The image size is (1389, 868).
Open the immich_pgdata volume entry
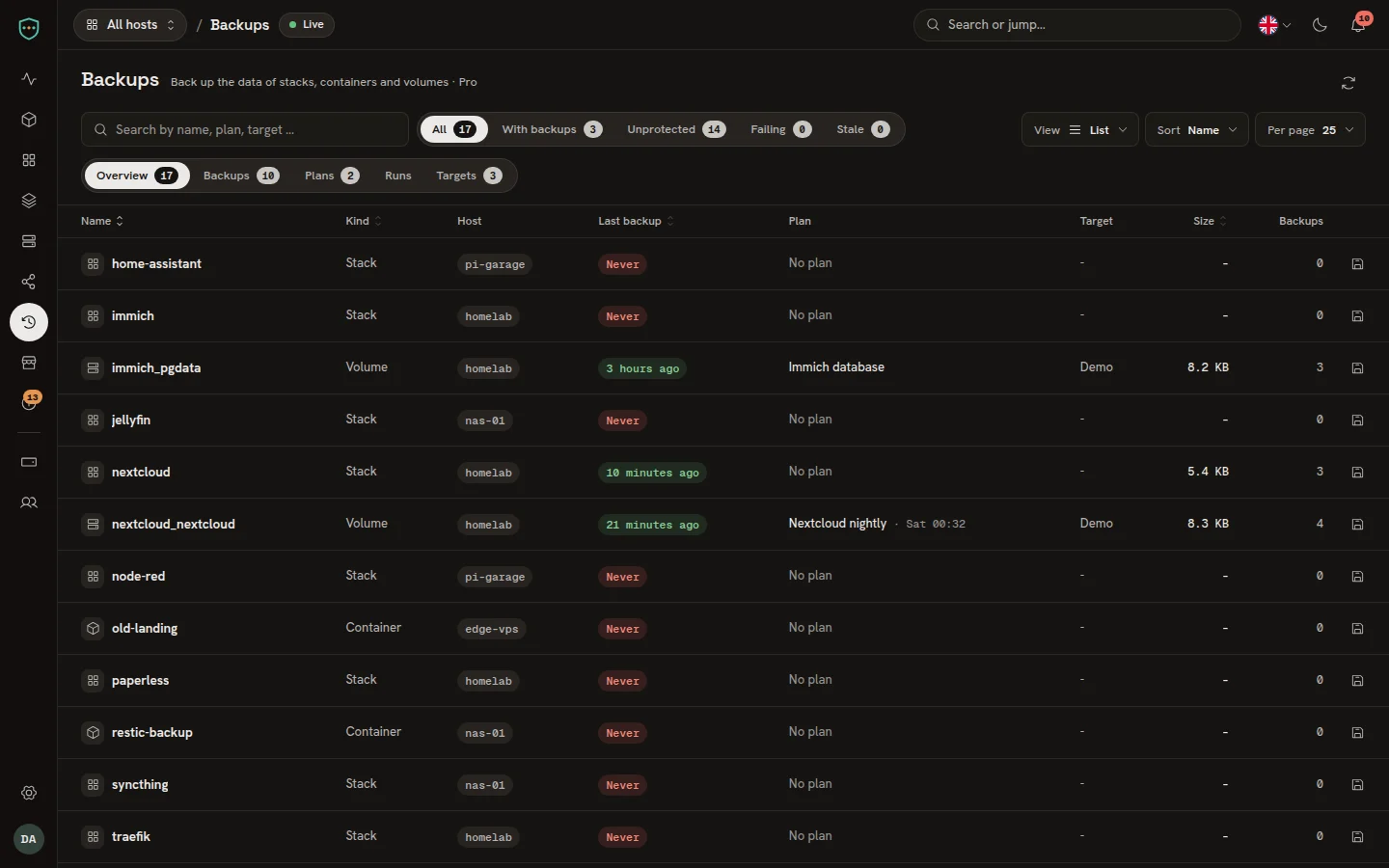coord(156,368)
